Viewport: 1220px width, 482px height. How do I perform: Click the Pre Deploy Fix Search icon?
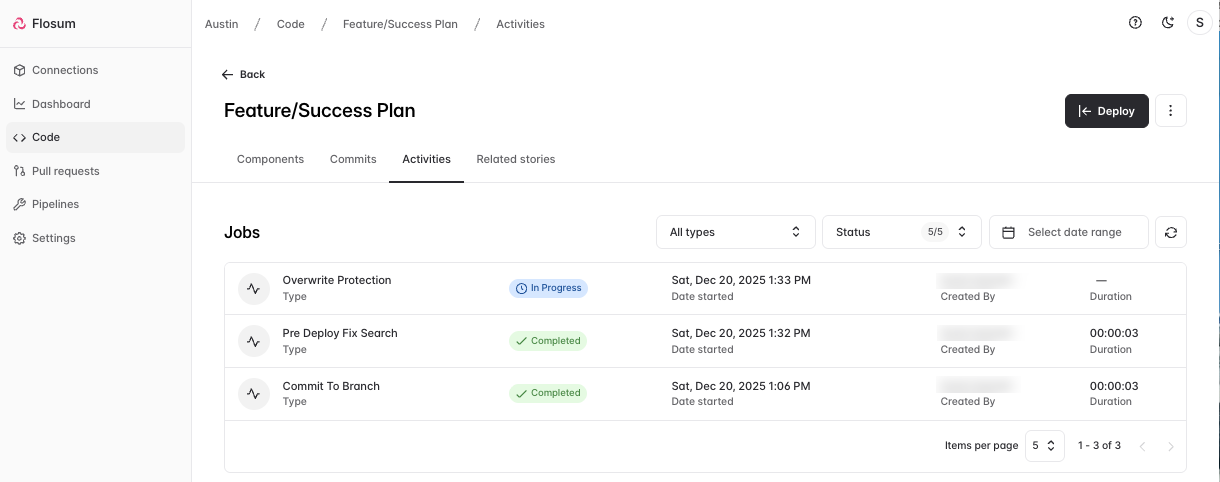[x=254, y=341]
